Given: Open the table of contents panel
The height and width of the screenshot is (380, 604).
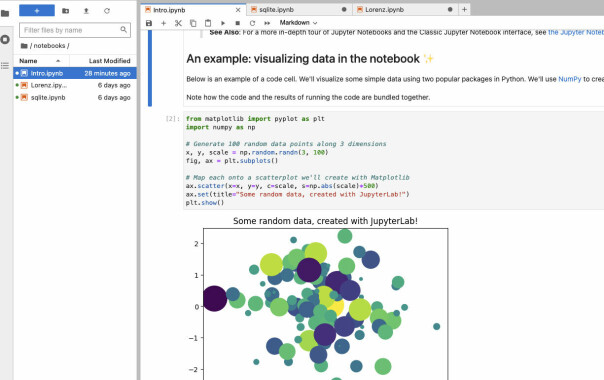Looking at the screenshot, I should 5,66.
